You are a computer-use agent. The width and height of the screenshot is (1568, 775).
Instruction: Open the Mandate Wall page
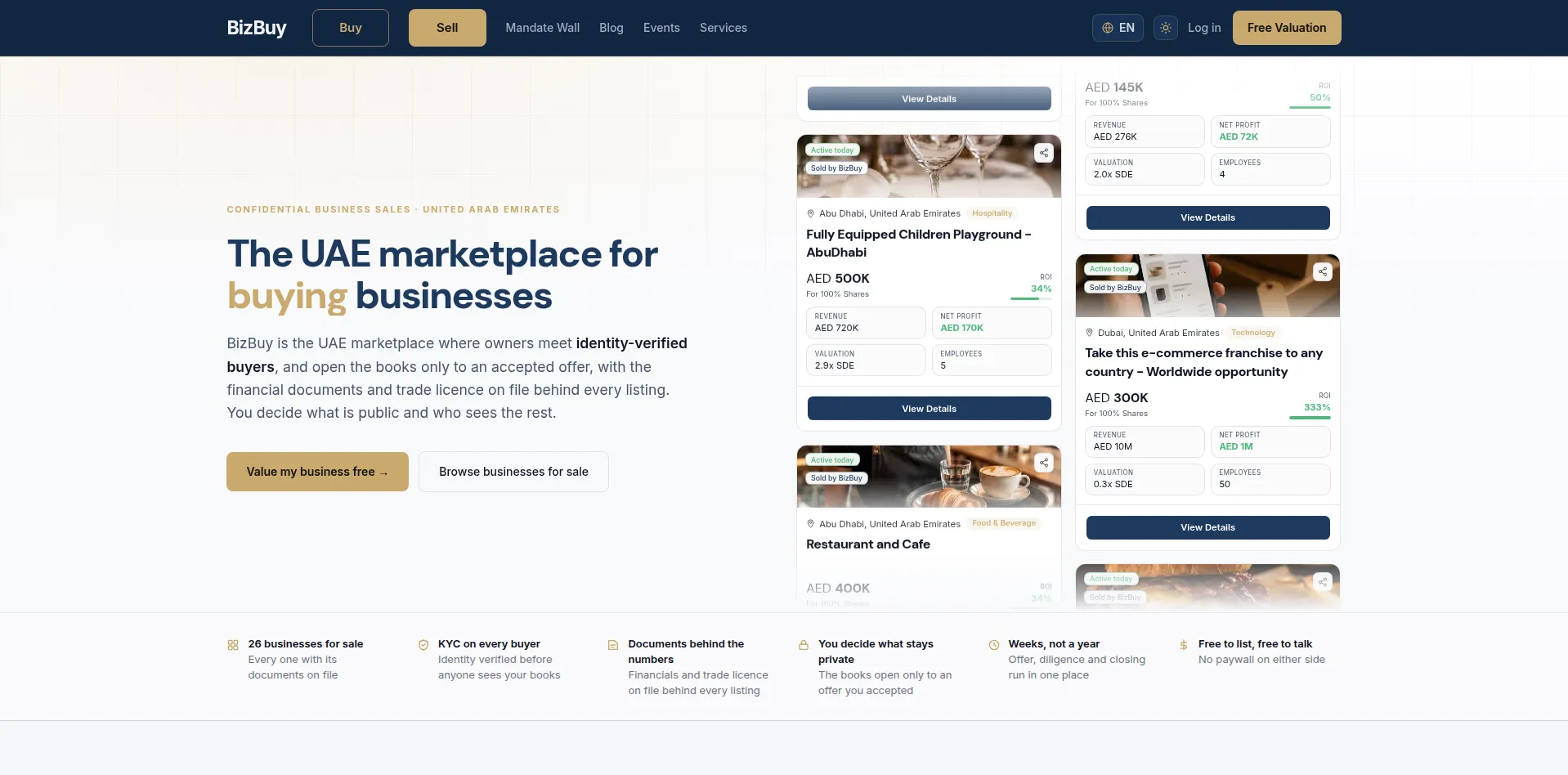(543, 28)
